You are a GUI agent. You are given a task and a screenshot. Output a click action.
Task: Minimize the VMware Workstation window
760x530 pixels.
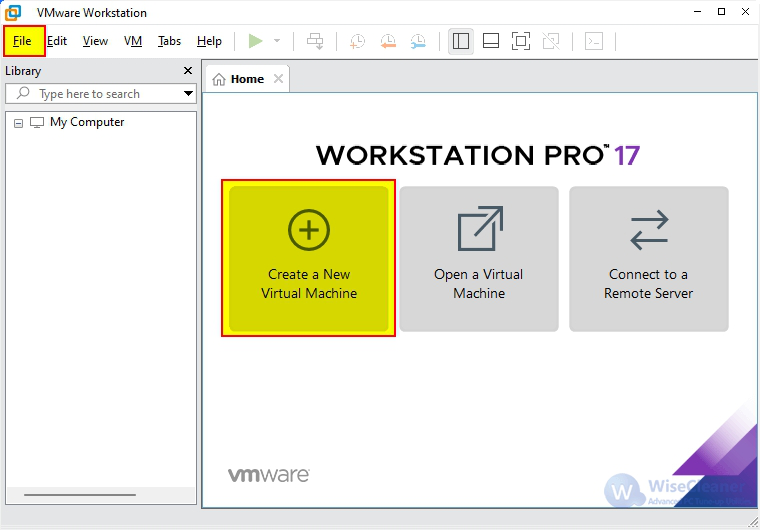[x=697, y=12]
